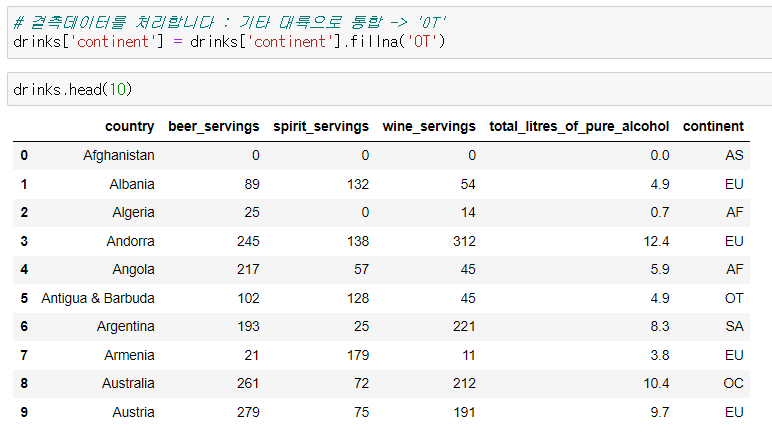Viewport: 772px width, 441px height.
Task: Click Antigua & Barbuda's continent value OT
Action: tap(734, 299)
